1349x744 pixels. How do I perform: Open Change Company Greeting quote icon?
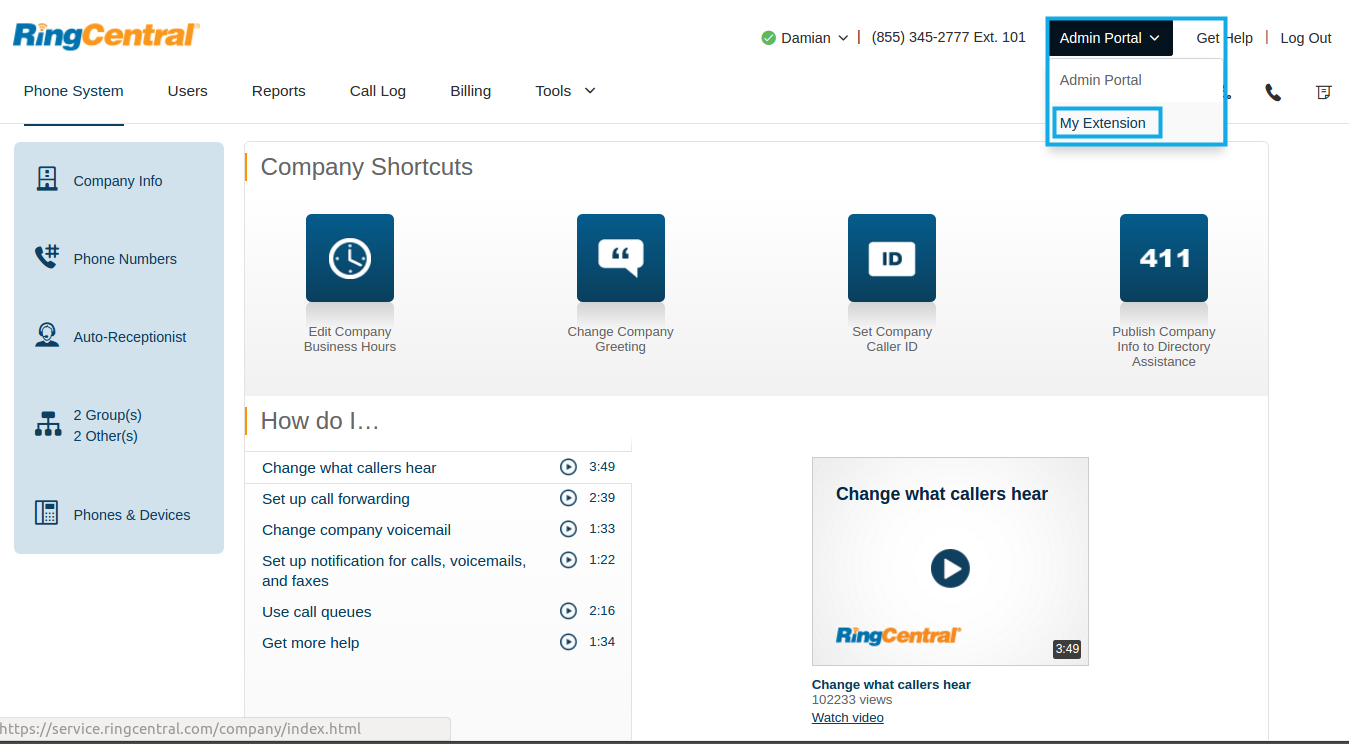point(621,258)
